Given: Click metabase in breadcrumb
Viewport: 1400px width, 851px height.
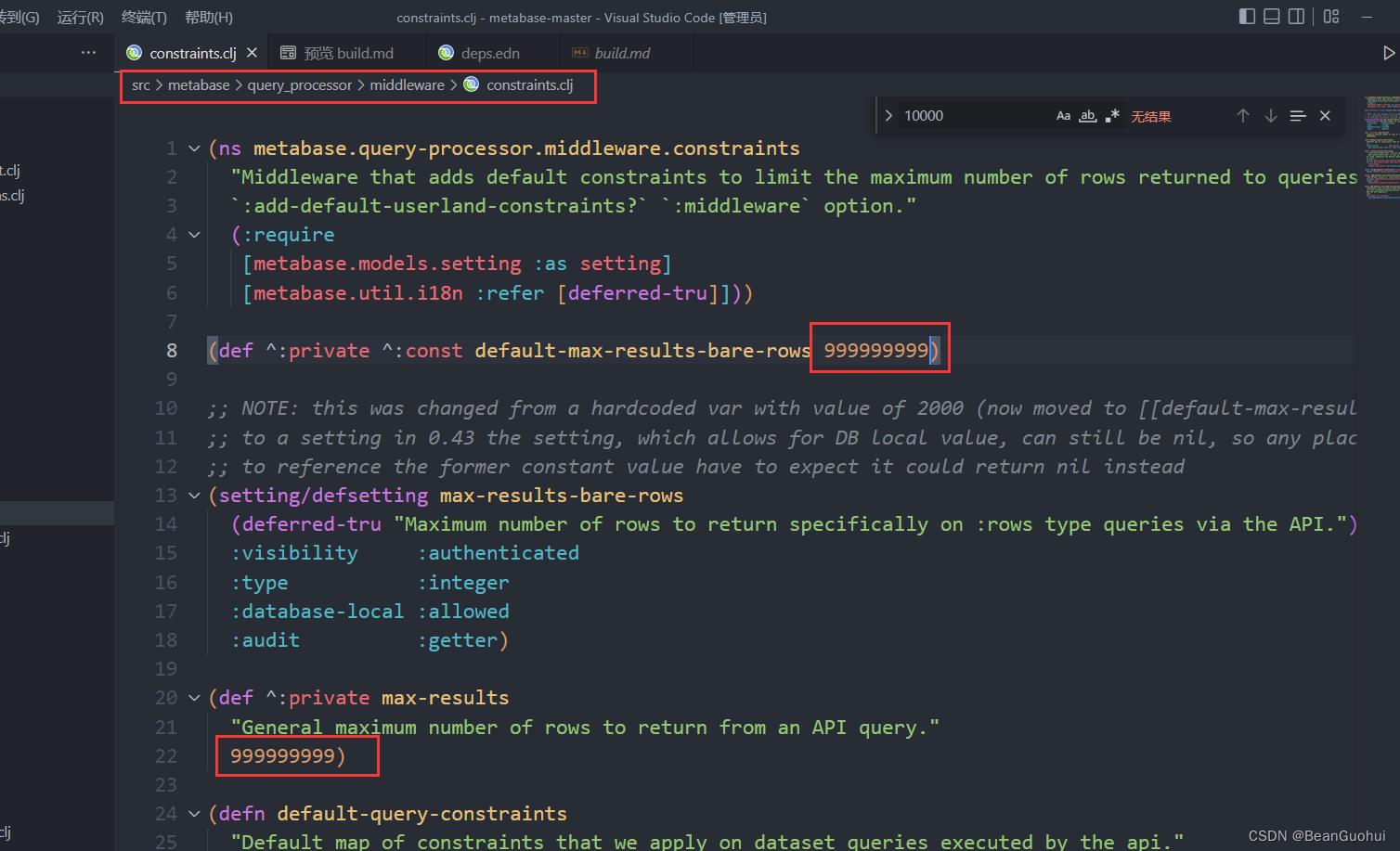Looking at the screenshot, I should [x=199, y=85].
